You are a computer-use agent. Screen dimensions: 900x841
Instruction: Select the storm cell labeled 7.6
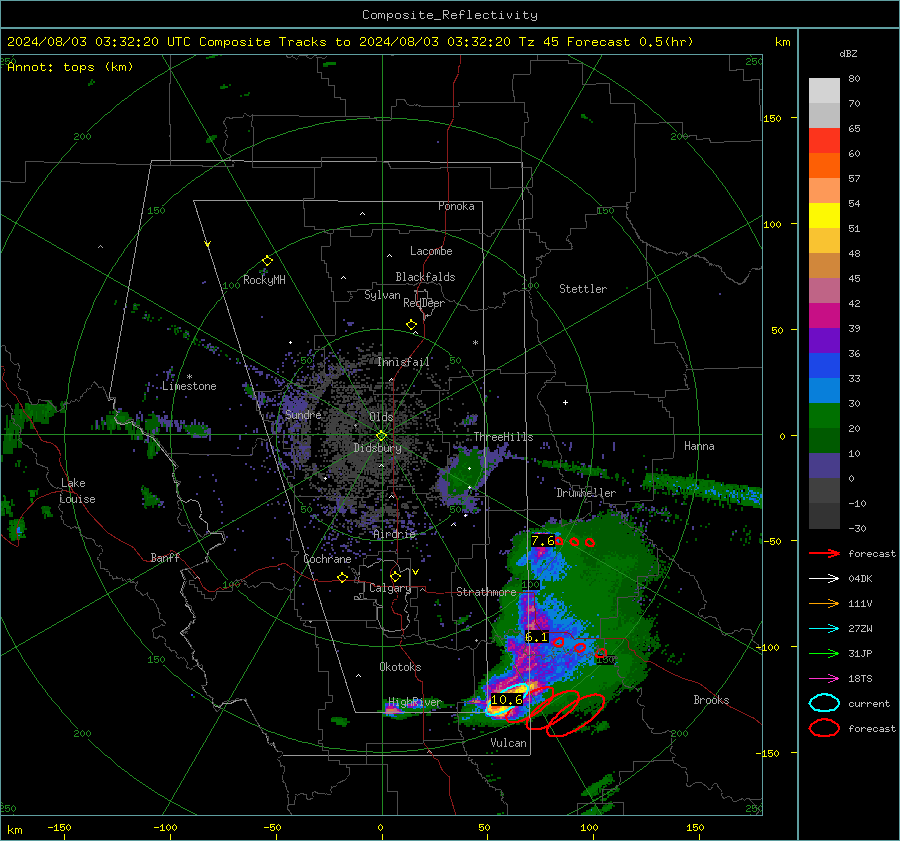(x=543, y=541)
